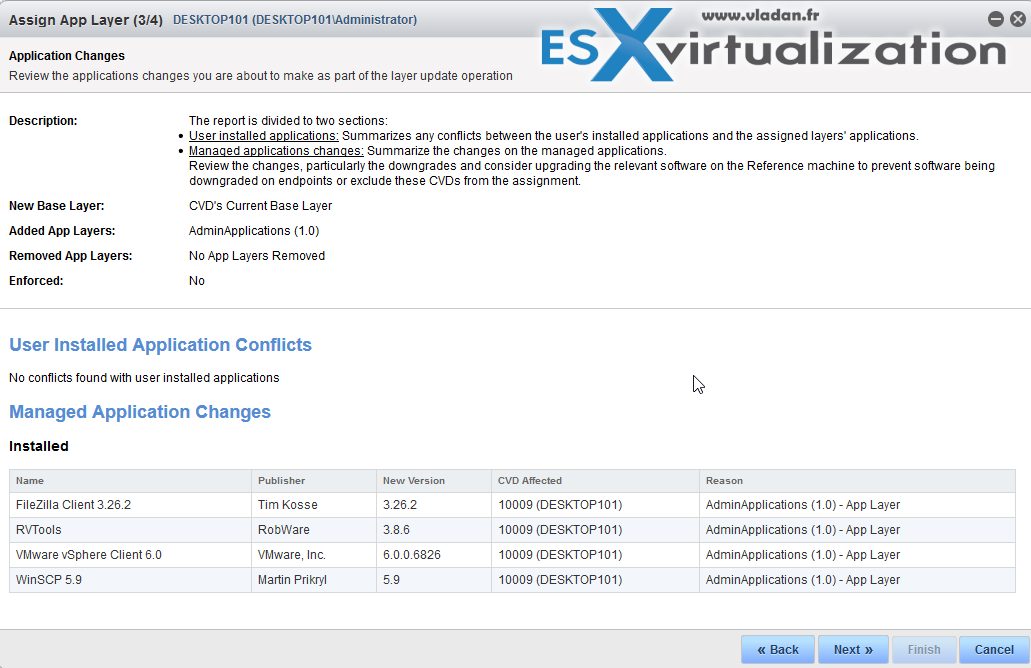
Task: Click the Back button
Action: tap(778, 650)
